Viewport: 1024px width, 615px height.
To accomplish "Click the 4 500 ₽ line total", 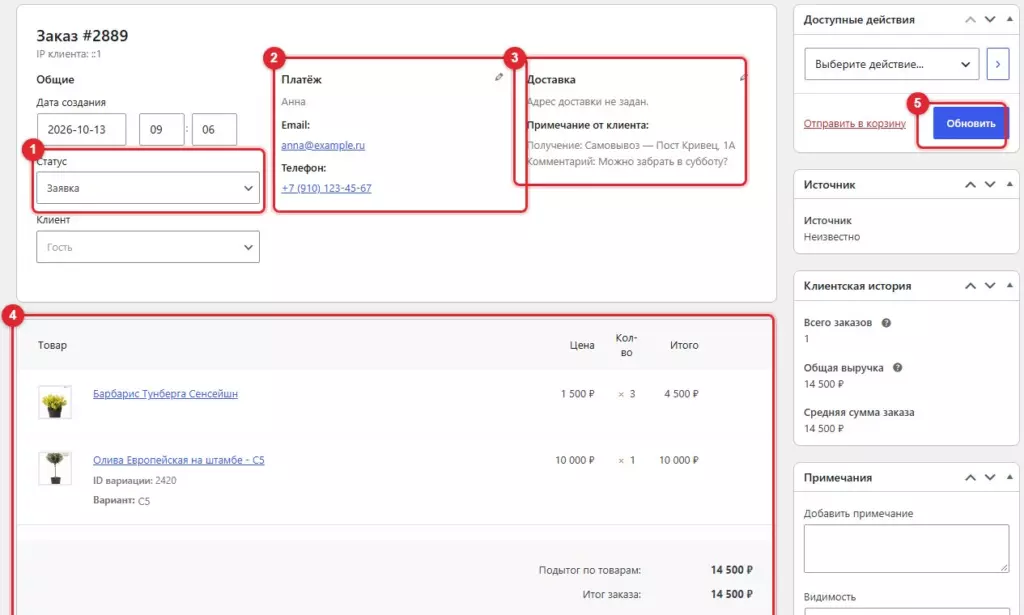I will (681, 394).
